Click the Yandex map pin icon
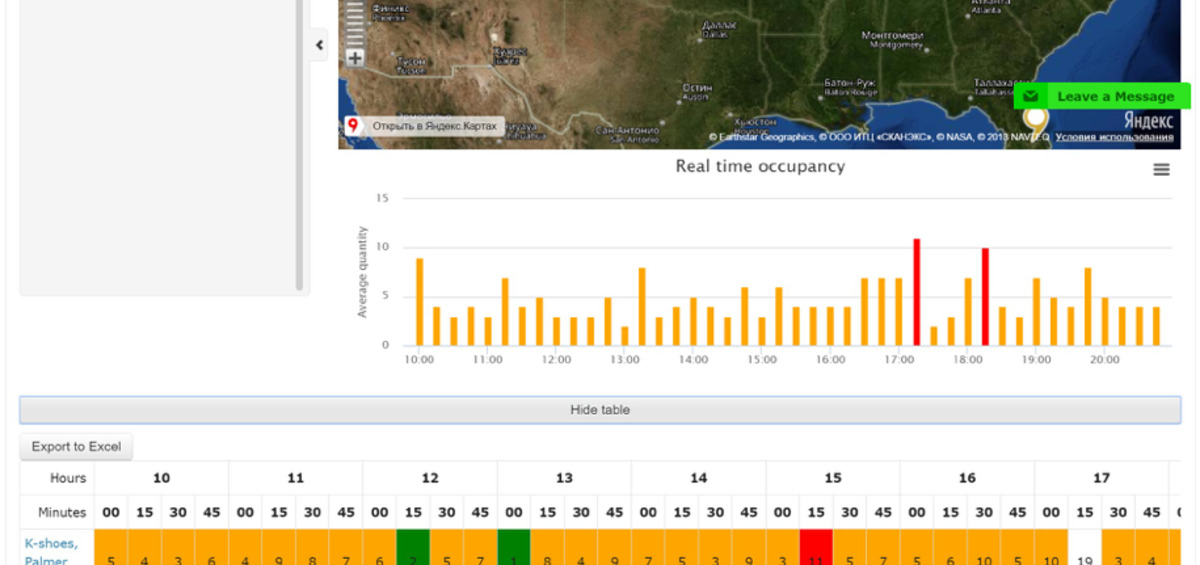 click(x=352, y=126)
